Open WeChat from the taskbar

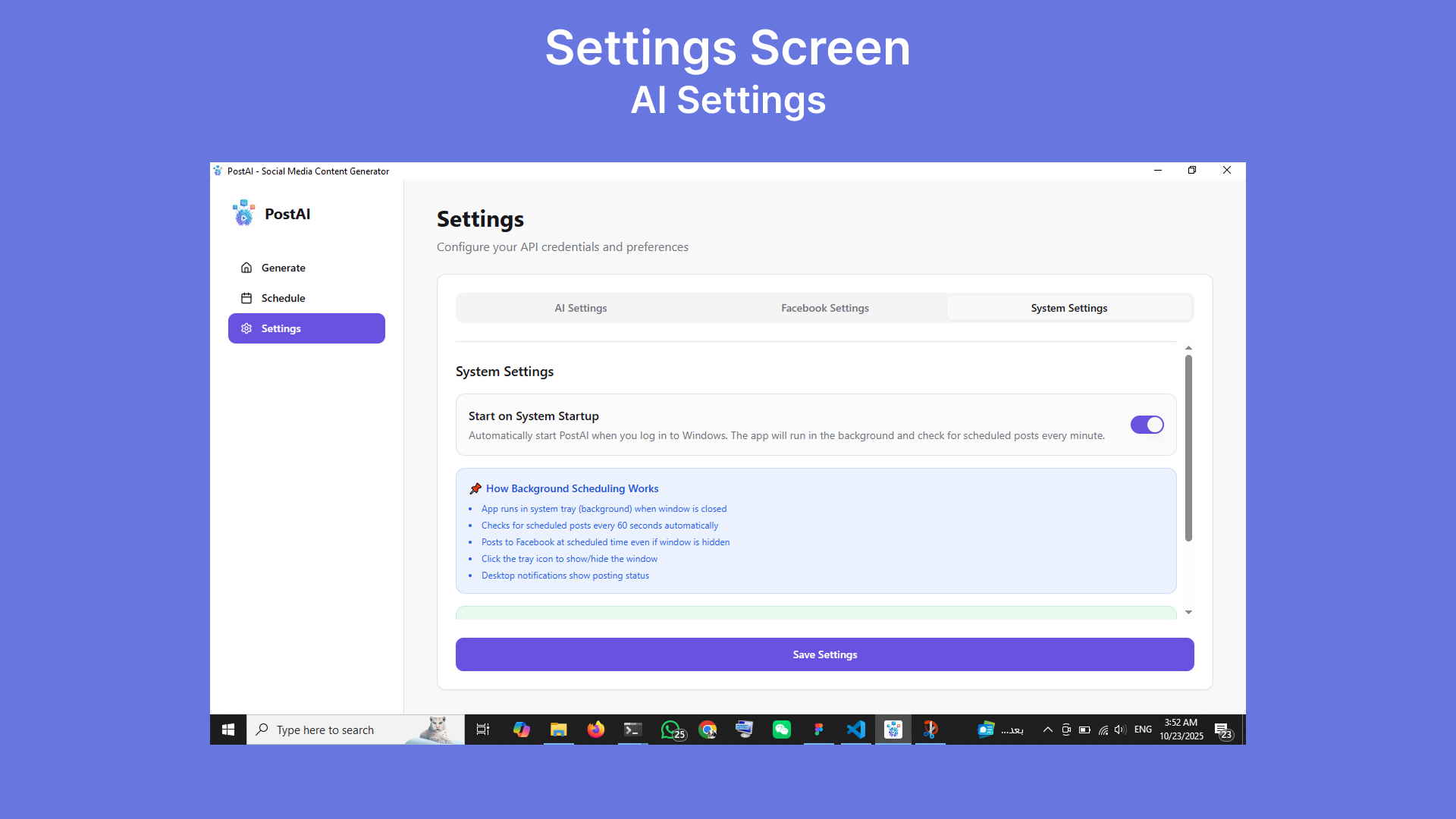[781, 730]
